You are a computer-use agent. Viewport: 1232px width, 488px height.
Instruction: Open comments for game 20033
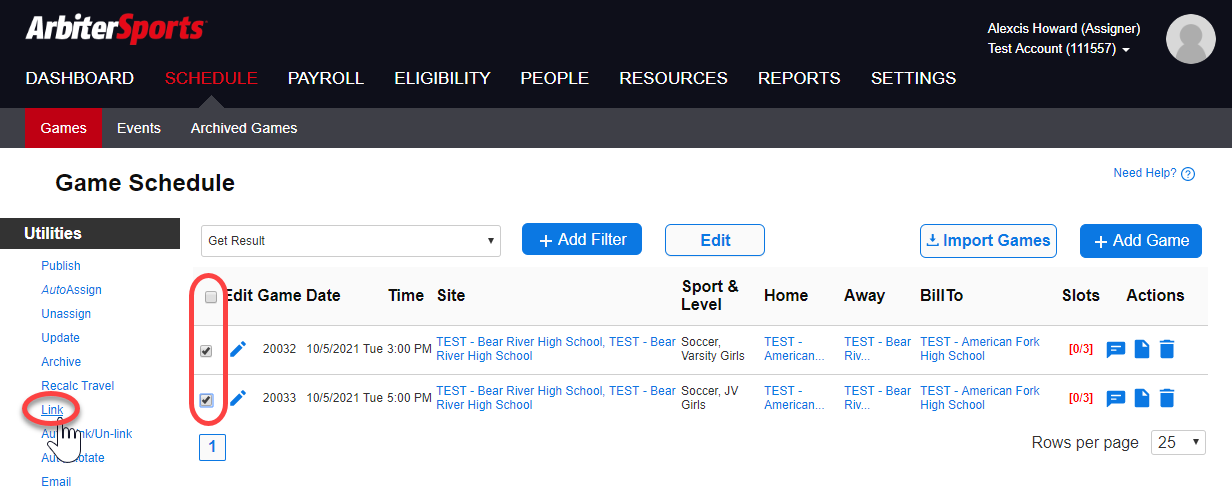point(1116,399)
